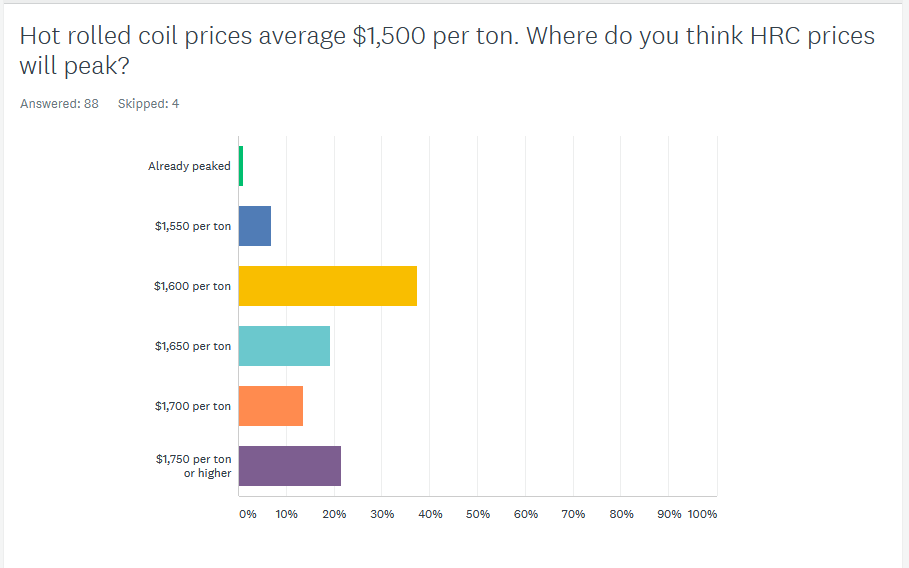Click the 20% tick label on x-axis

click(x=334, y=514)
